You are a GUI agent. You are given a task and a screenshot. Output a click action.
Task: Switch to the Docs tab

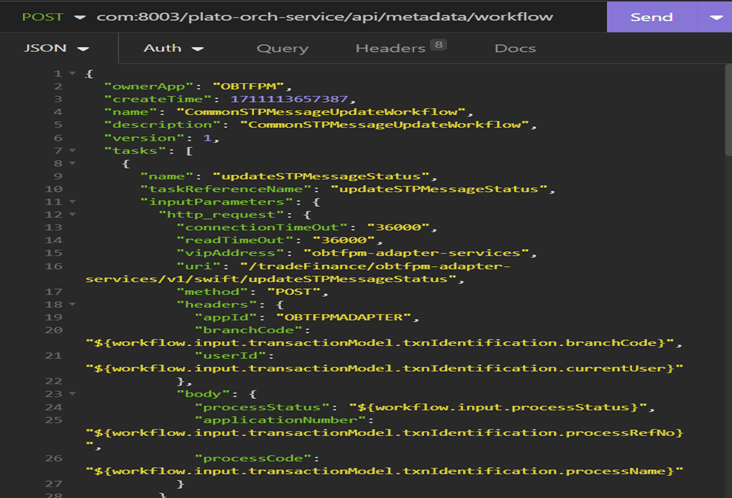pyautogui.click(x=515, y=48)
